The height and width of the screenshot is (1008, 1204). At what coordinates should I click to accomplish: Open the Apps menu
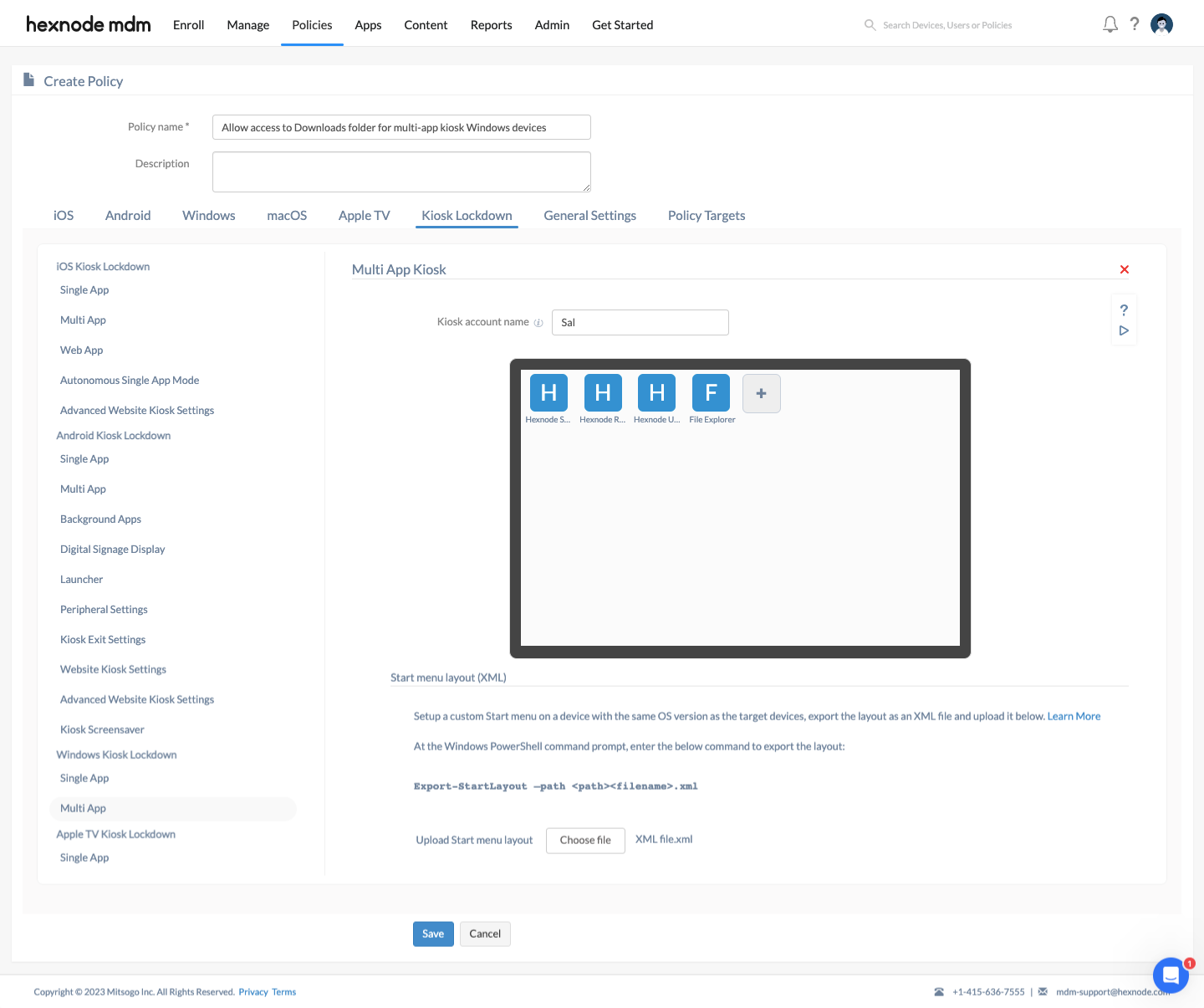[x=368, y=25]
